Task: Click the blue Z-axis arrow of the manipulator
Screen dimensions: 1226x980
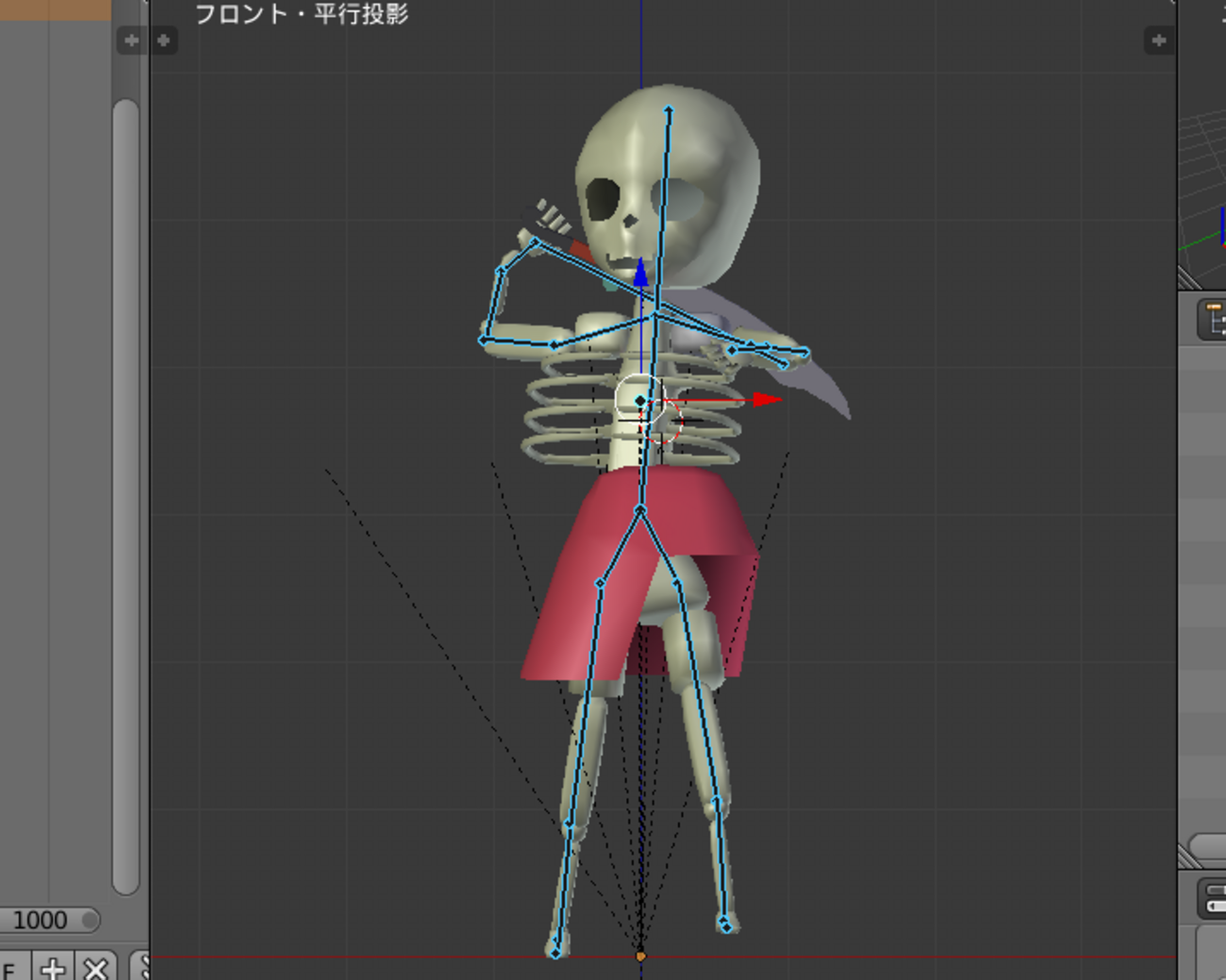Action: click(641, 274)
